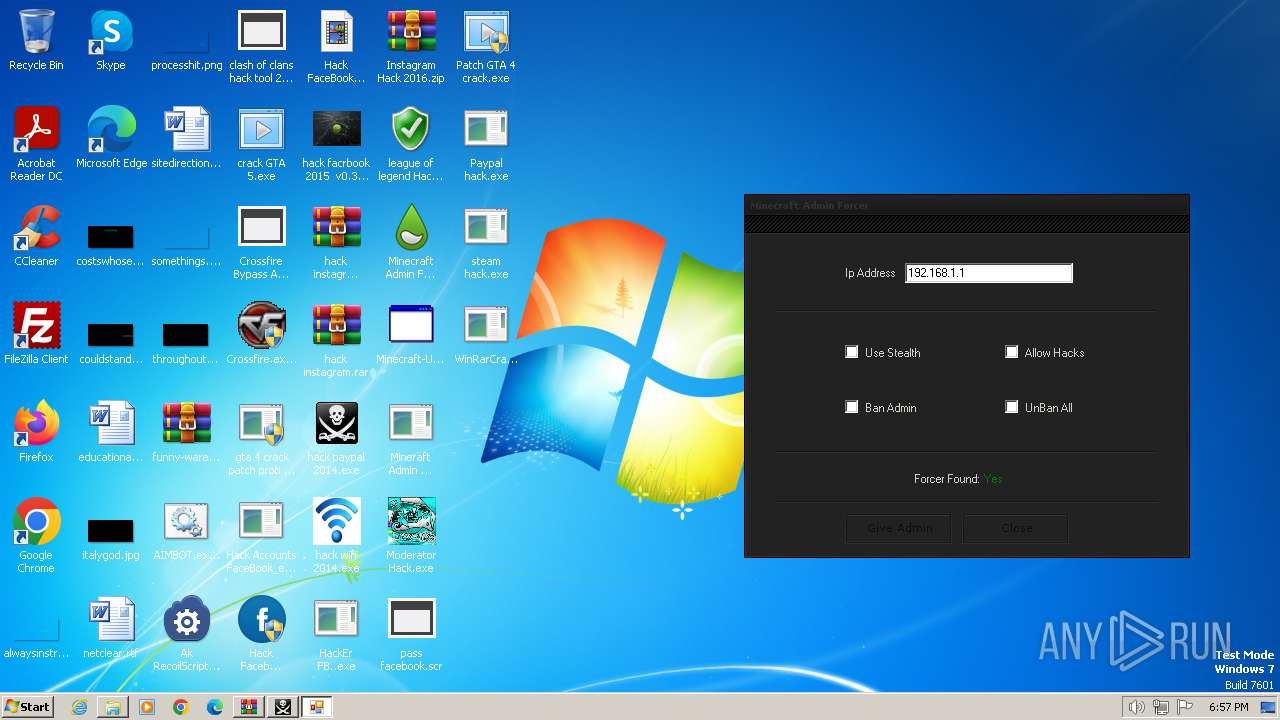The width and height of the screenshot is (1280, 720).
Task: Select the sitedirection Word document
Action: [x=186, y=138]
